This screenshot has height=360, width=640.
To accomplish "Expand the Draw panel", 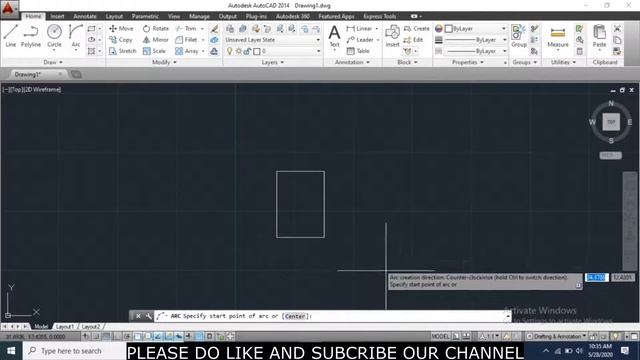I will 53,62.
